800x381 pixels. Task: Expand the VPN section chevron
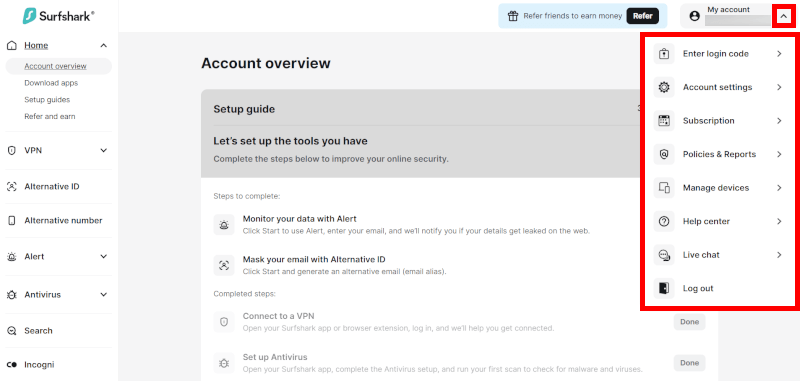tap(104, 150)
